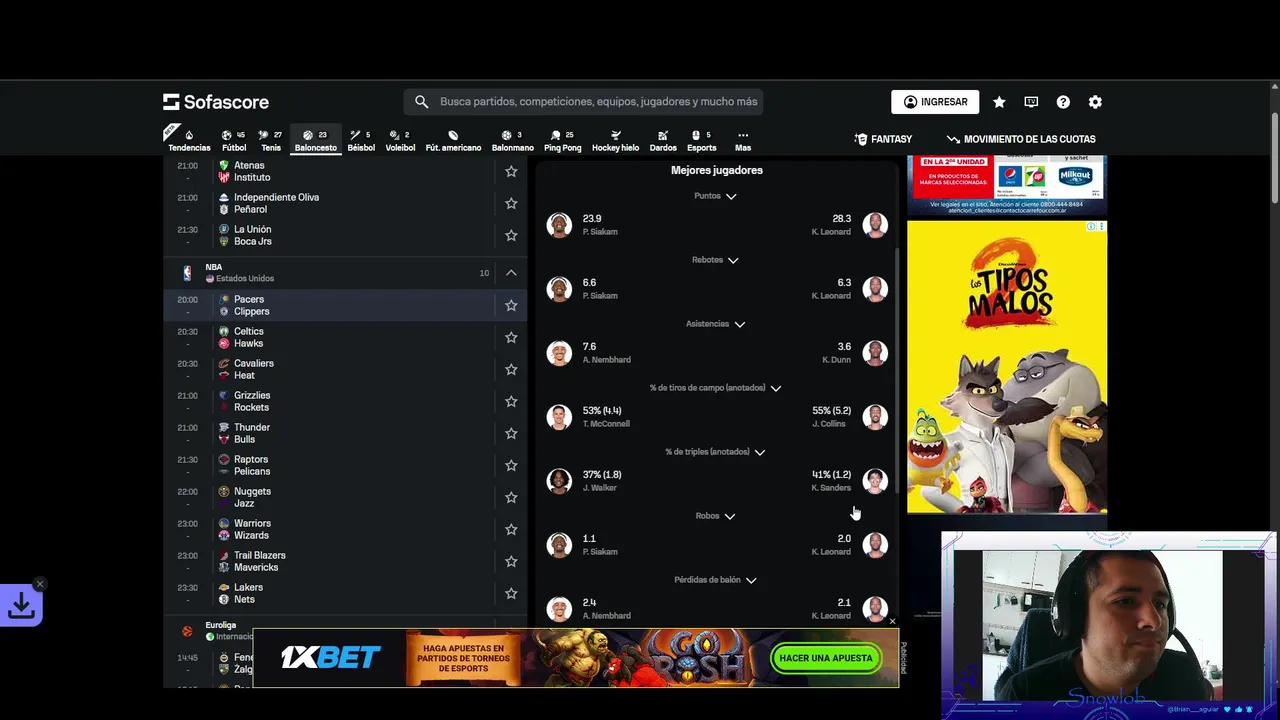Image resolution: width=1280 pixels, height=720 pixels.
Task: Focus the Busca partidos search field
Action: pyautogui.click(x=583, y=102)
